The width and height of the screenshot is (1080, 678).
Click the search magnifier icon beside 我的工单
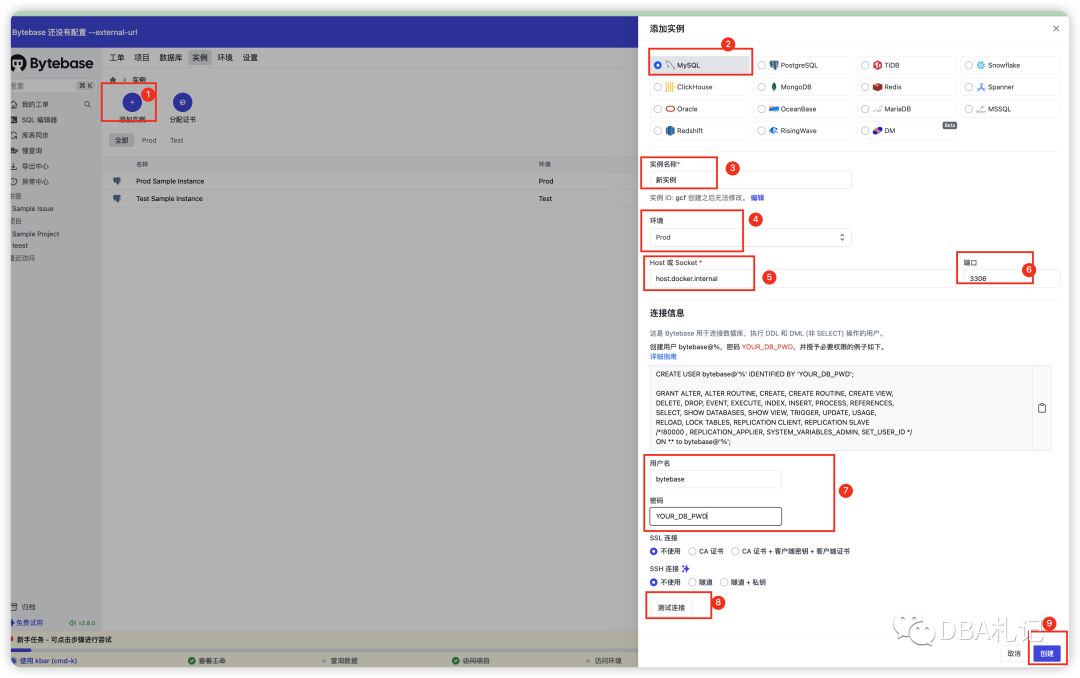87,105
